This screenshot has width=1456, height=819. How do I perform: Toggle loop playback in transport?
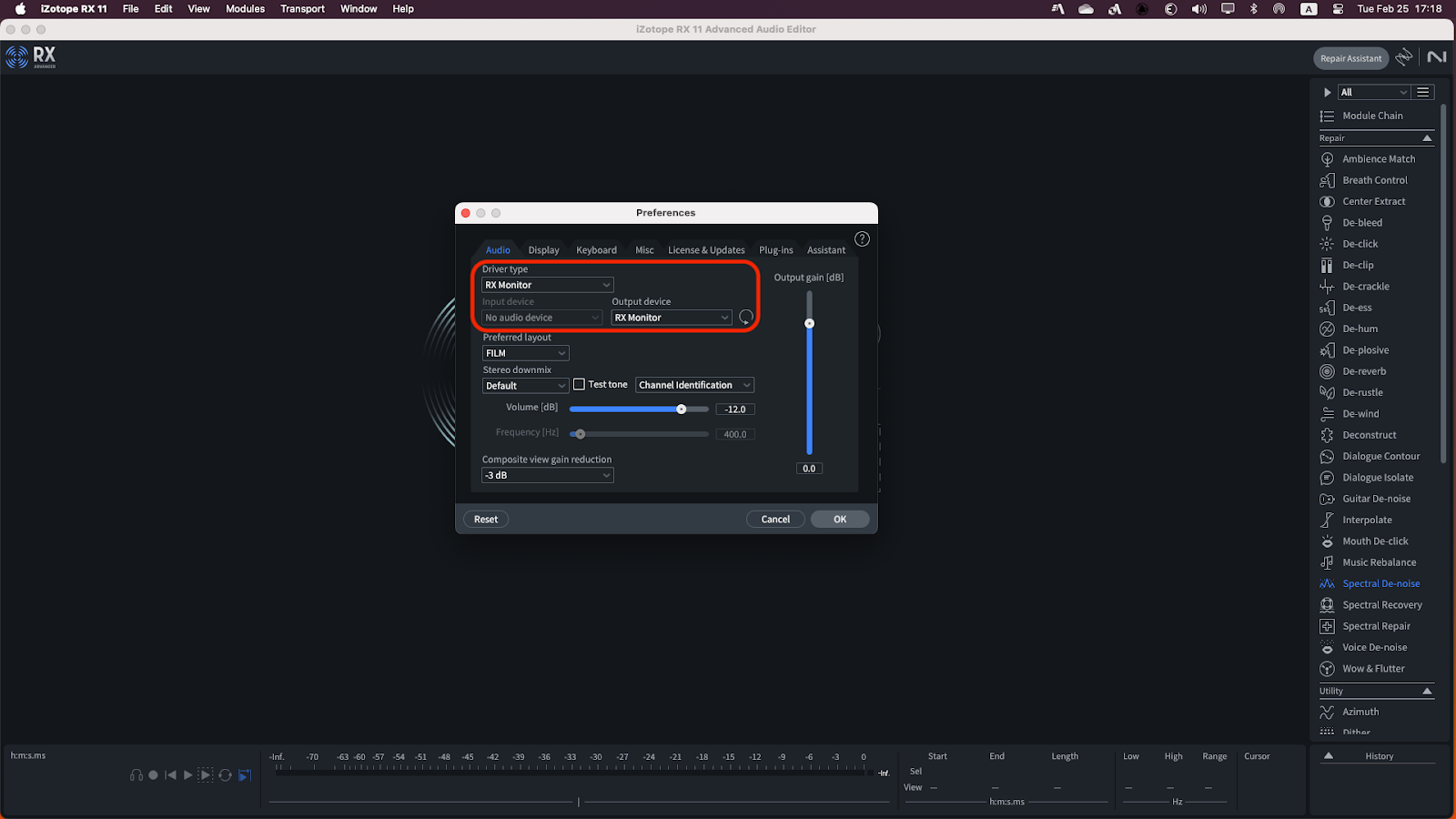point(225,775)
